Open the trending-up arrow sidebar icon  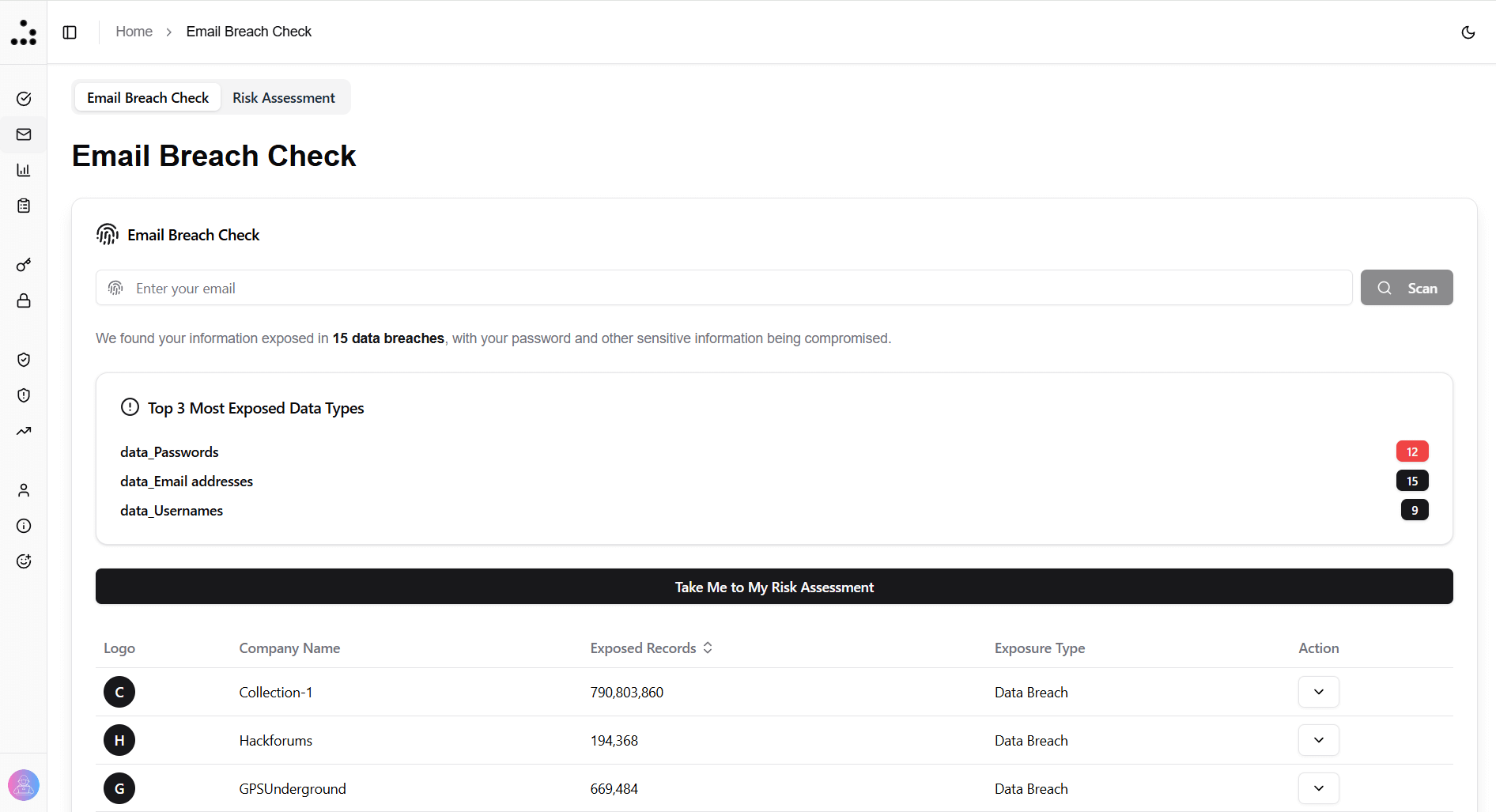pyautogui.click(x=23, y=431)
